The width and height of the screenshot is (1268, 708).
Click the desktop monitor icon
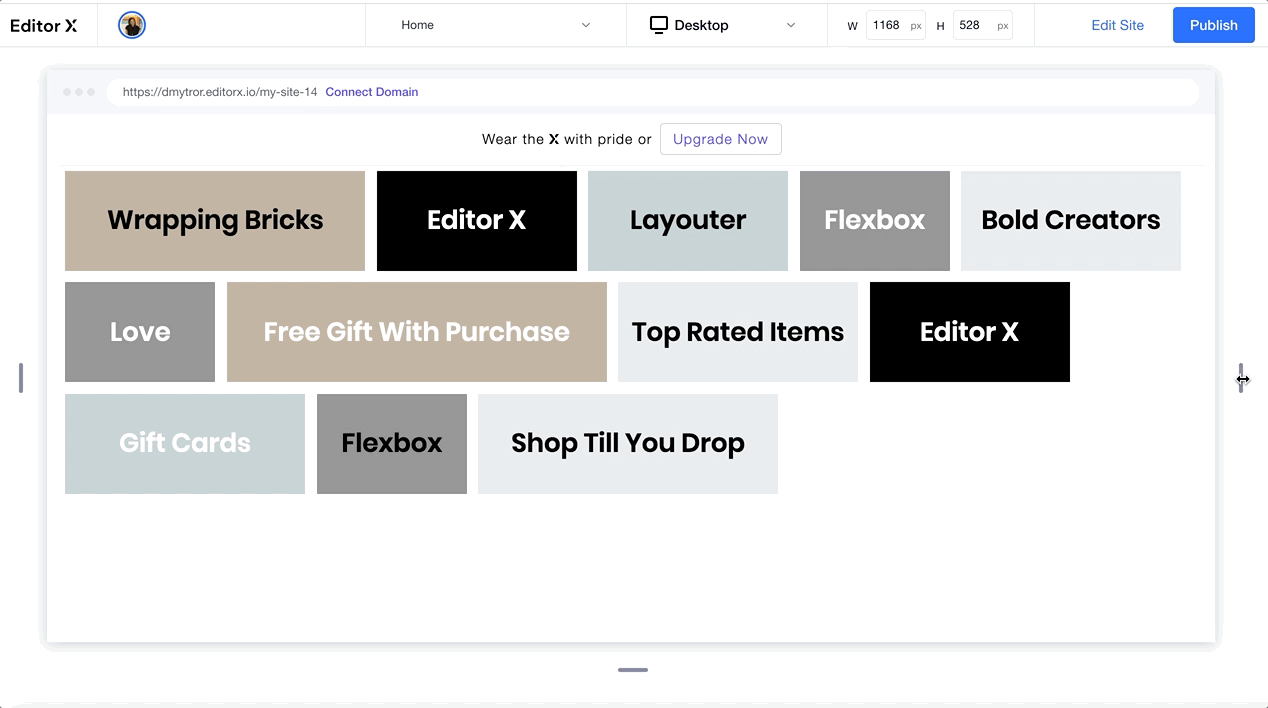658,25
